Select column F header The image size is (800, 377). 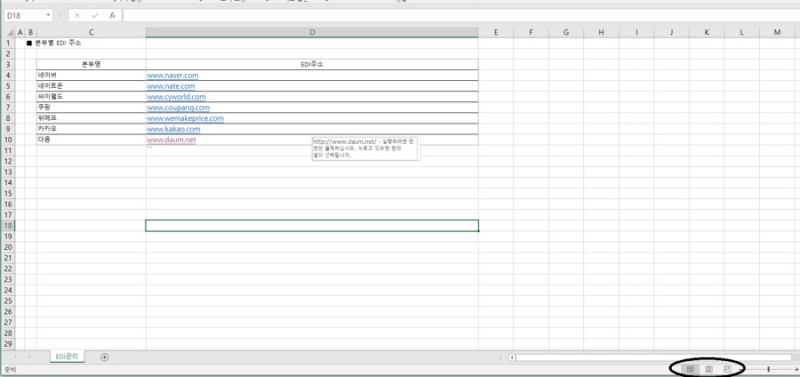coord(531,32)
